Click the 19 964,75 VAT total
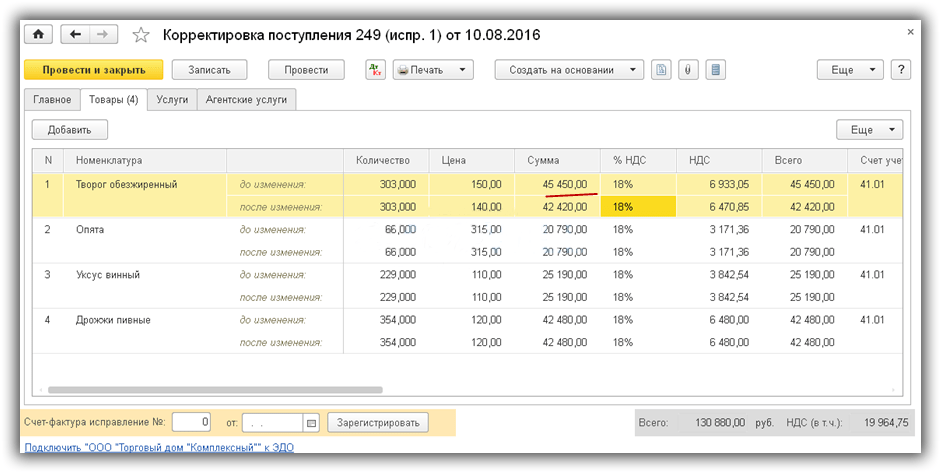941x473 pixels. tap(886, 423)
